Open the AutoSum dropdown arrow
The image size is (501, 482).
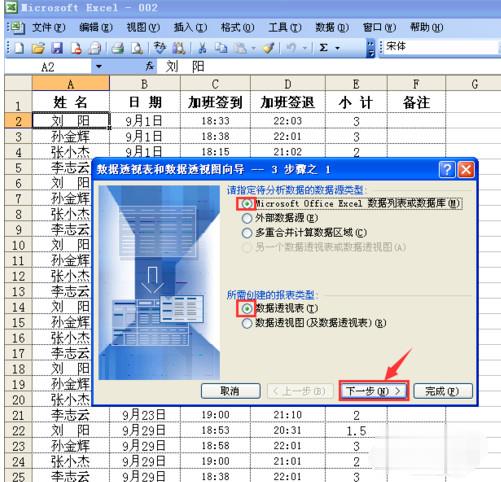click(x=337, y=48)
